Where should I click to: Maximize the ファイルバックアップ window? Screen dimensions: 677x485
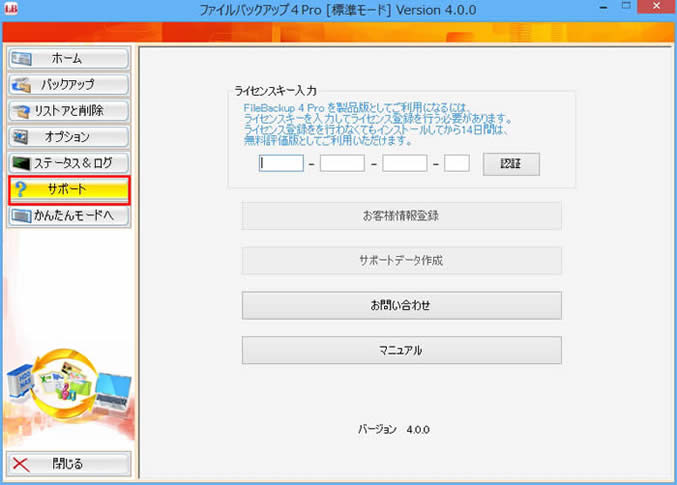pyautogui.click(x=626, y=6)
